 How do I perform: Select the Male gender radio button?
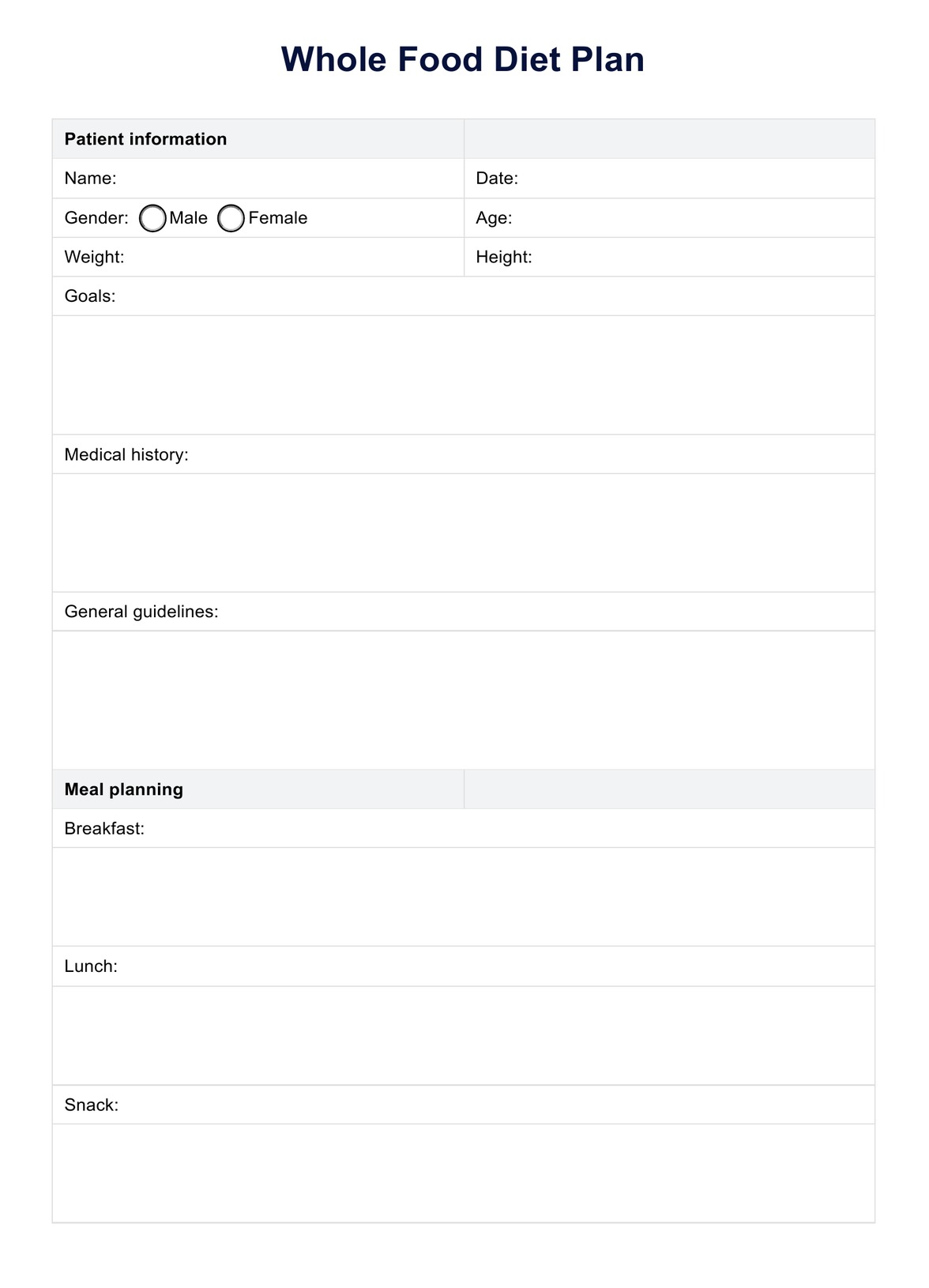tap(153, 219)
